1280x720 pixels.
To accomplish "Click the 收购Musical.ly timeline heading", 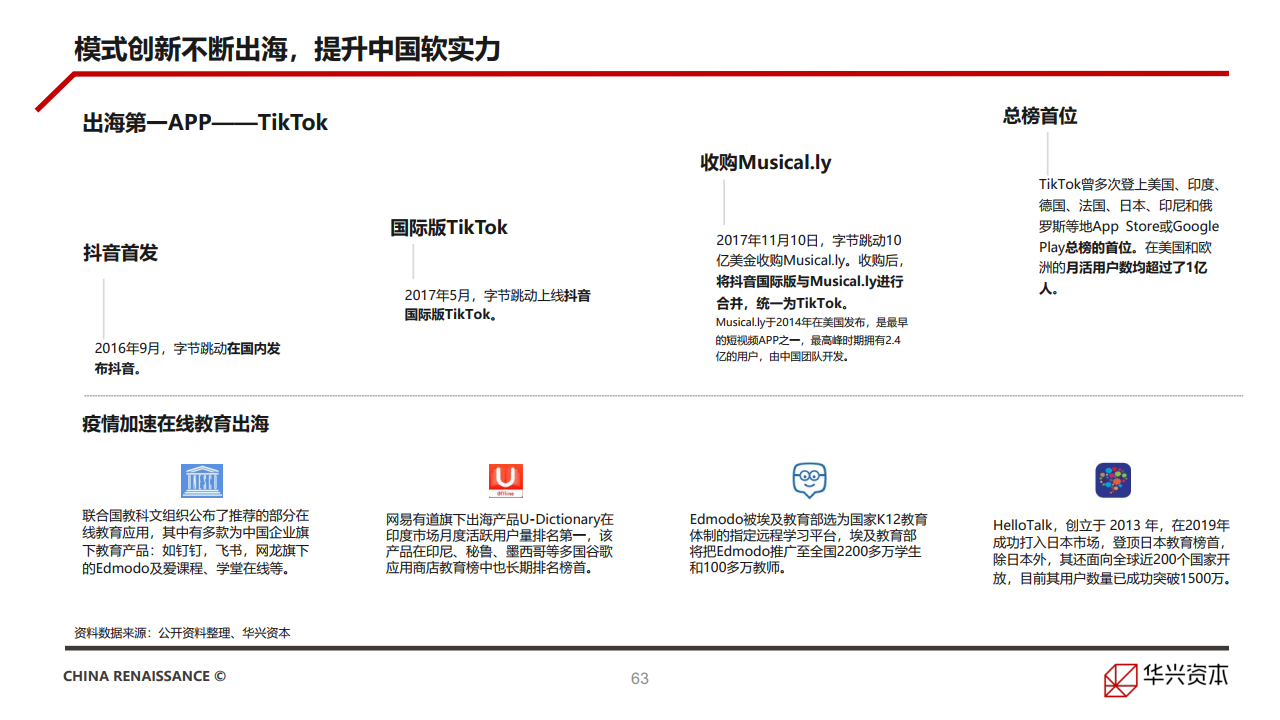I will tap(765, 162).
